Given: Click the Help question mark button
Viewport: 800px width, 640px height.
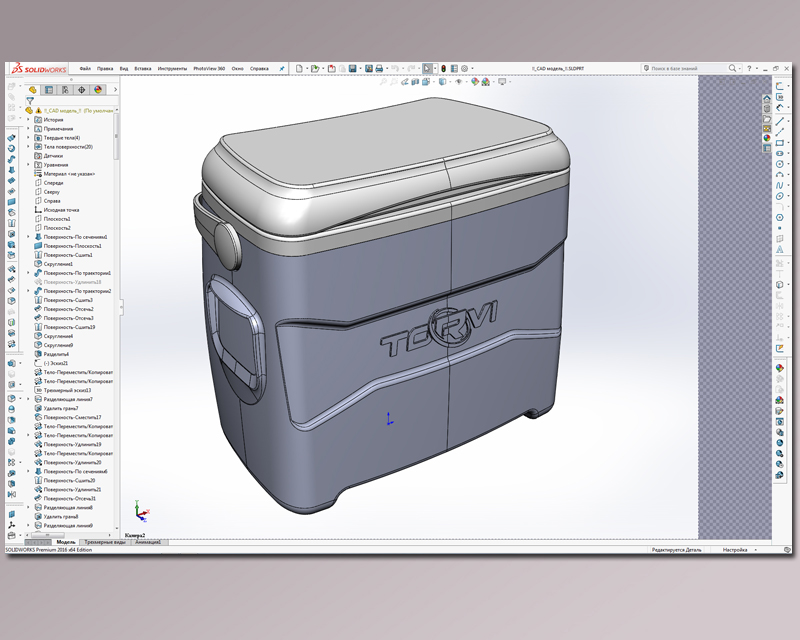Looking at the screenshot, I should (749, 68).
